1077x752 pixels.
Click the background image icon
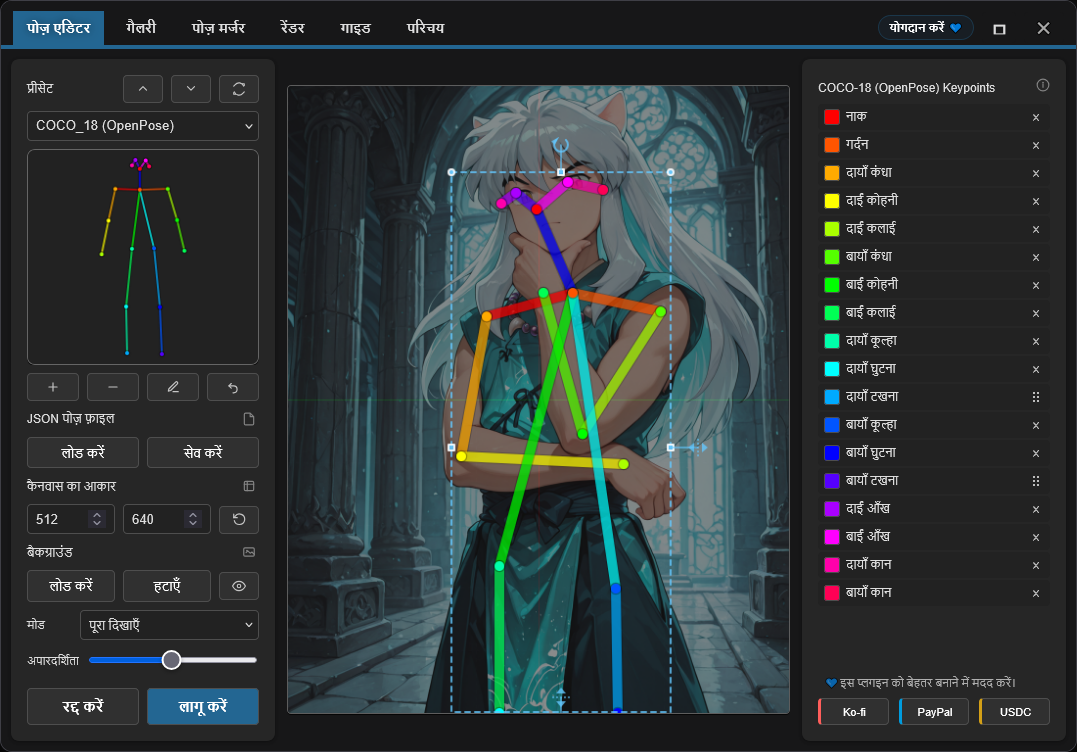249,552
